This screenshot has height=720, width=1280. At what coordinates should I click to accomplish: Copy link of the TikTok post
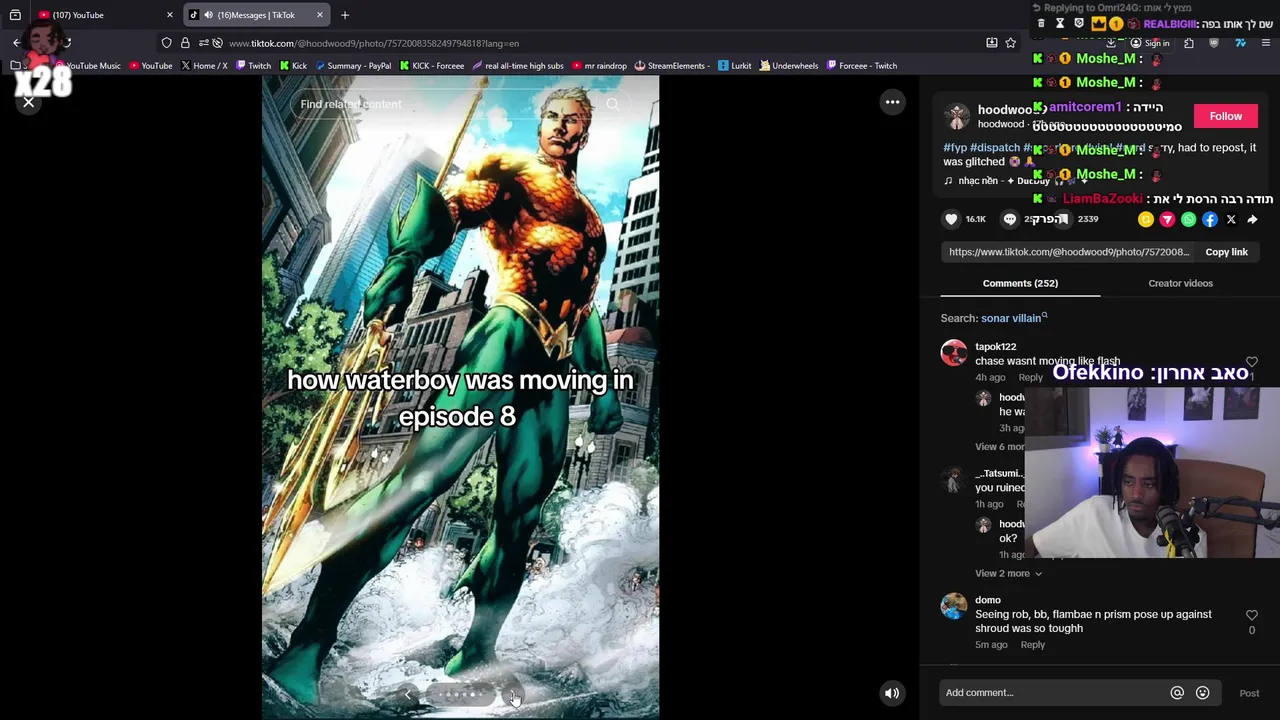[x=1226, y=252]
